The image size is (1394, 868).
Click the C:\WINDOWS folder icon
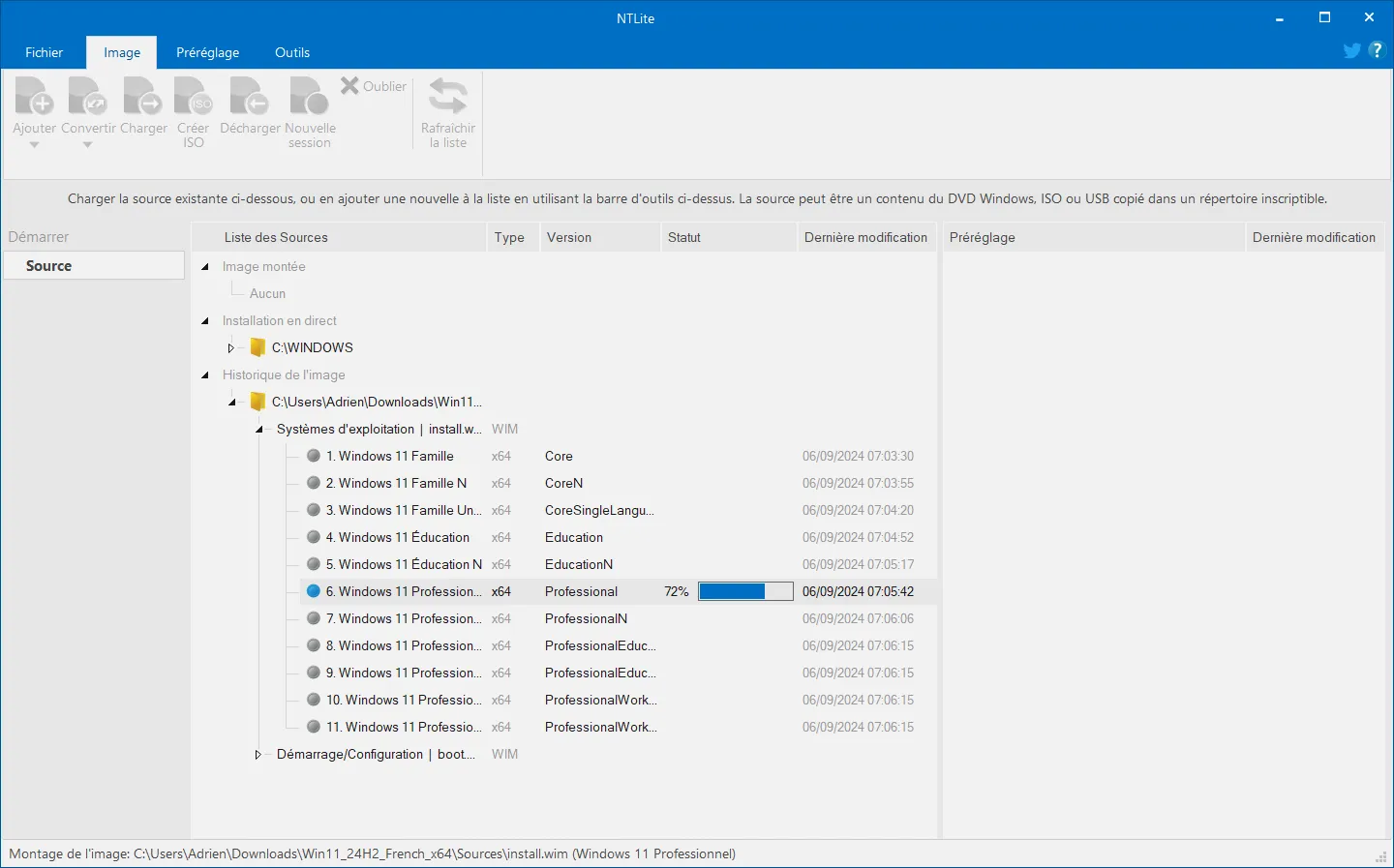click(258, 347)
